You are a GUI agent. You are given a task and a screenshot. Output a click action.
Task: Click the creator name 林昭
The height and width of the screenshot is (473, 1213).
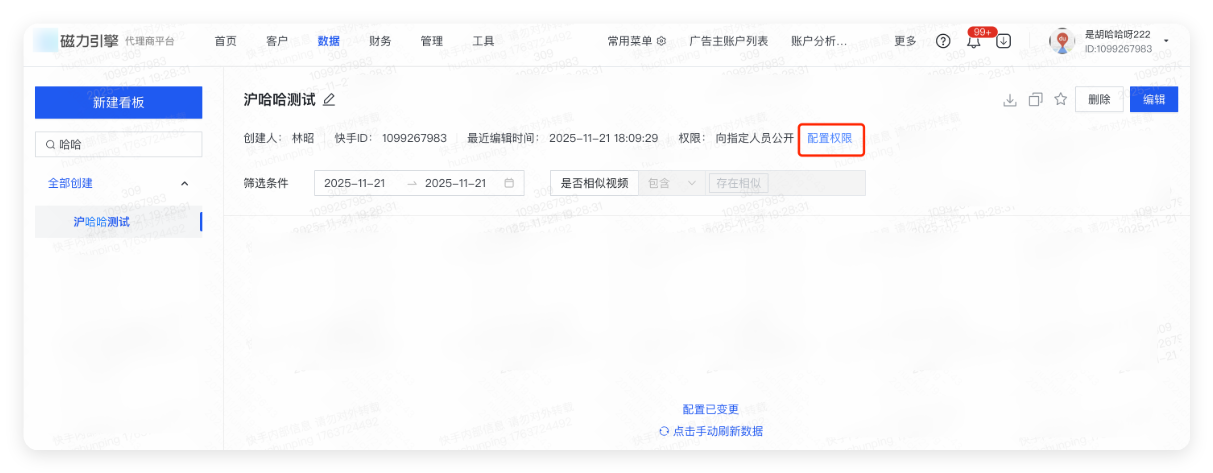[303, 138]
